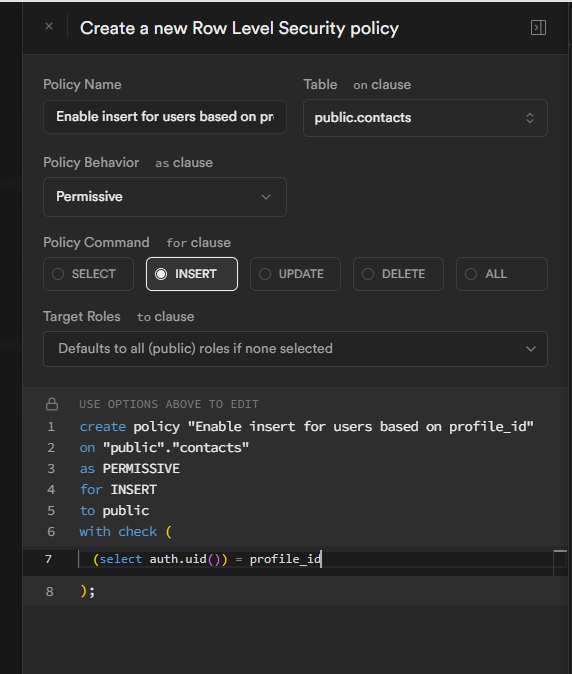Click the Policy Behavior label
This screenshot has height=674, width=572.
click(91, 162)
